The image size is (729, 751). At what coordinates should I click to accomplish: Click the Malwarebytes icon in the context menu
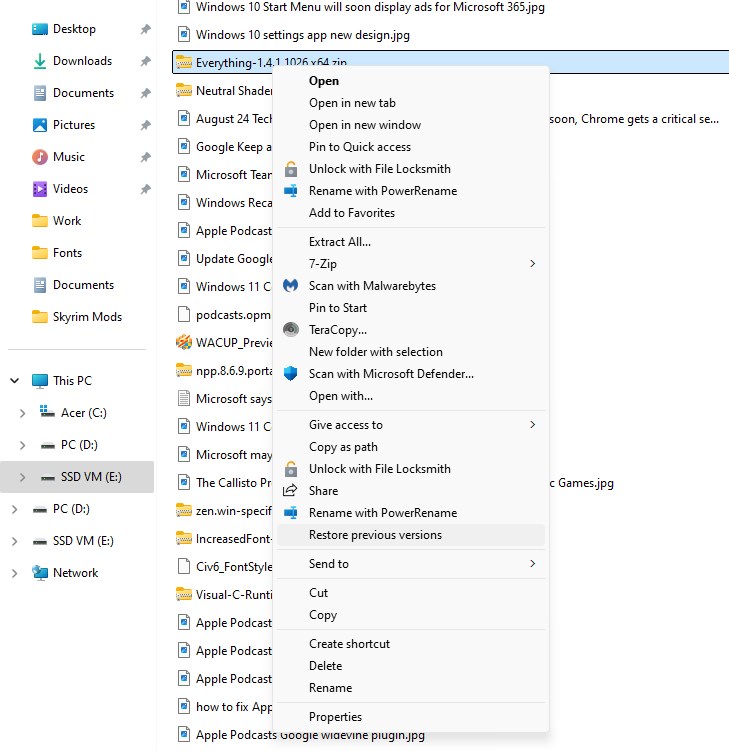click(x=291, y=286)
